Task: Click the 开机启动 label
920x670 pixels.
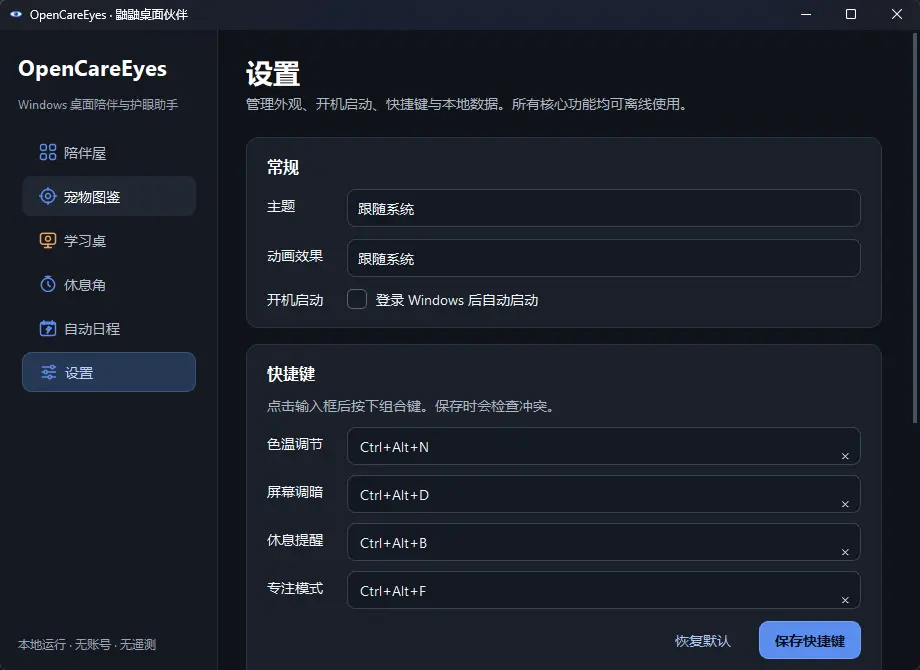Action: click(295, 300)
